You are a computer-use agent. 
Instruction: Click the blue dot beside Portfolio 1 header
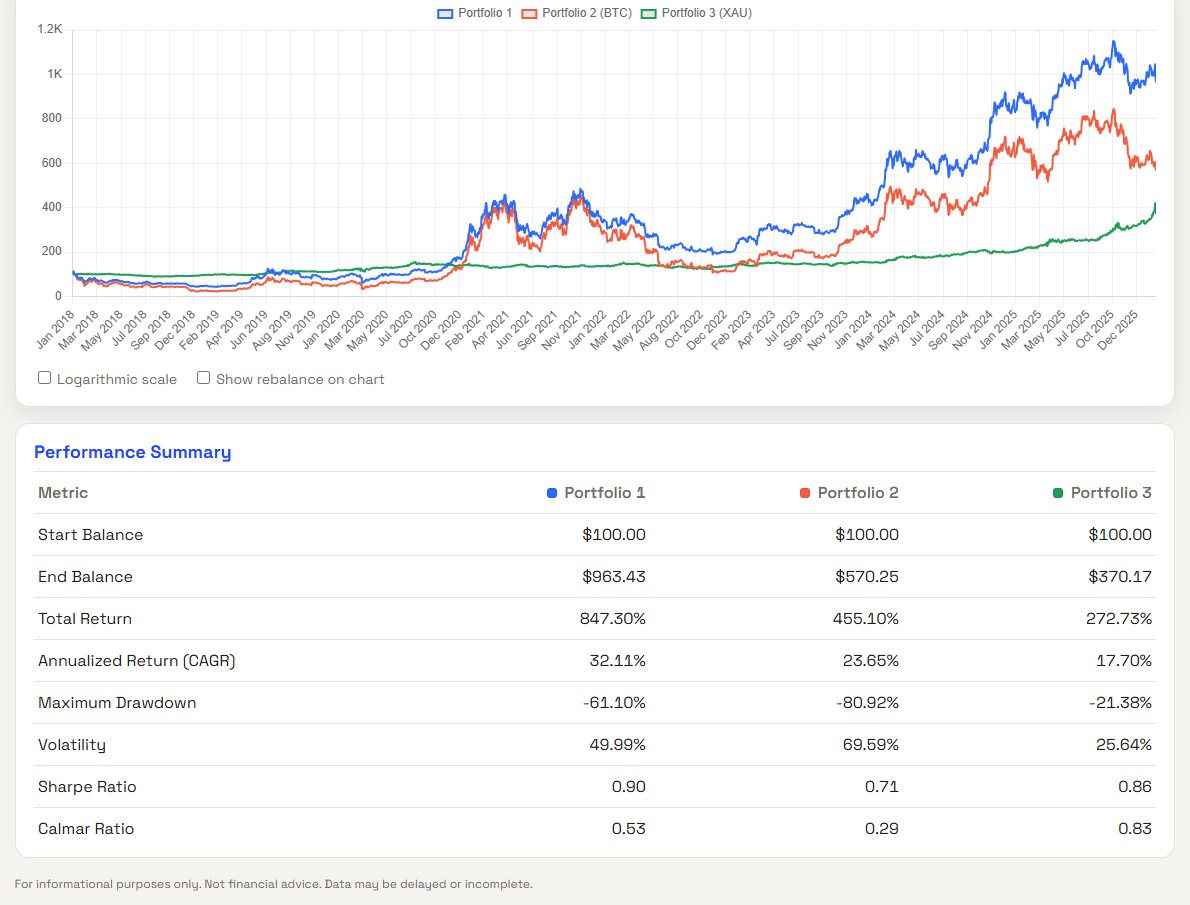[552, 493]
